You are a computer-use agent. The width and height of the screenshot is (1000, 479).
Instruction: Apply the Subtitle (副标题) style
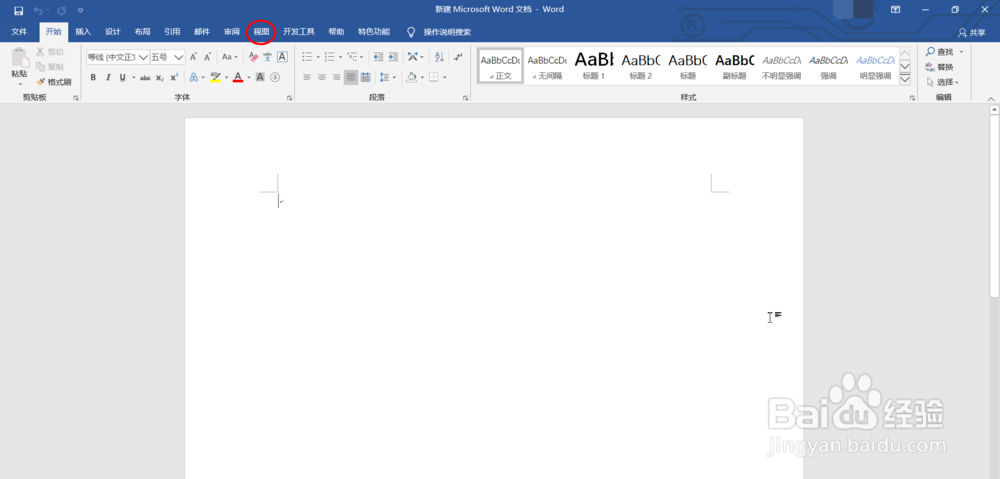tap(734, 66)
